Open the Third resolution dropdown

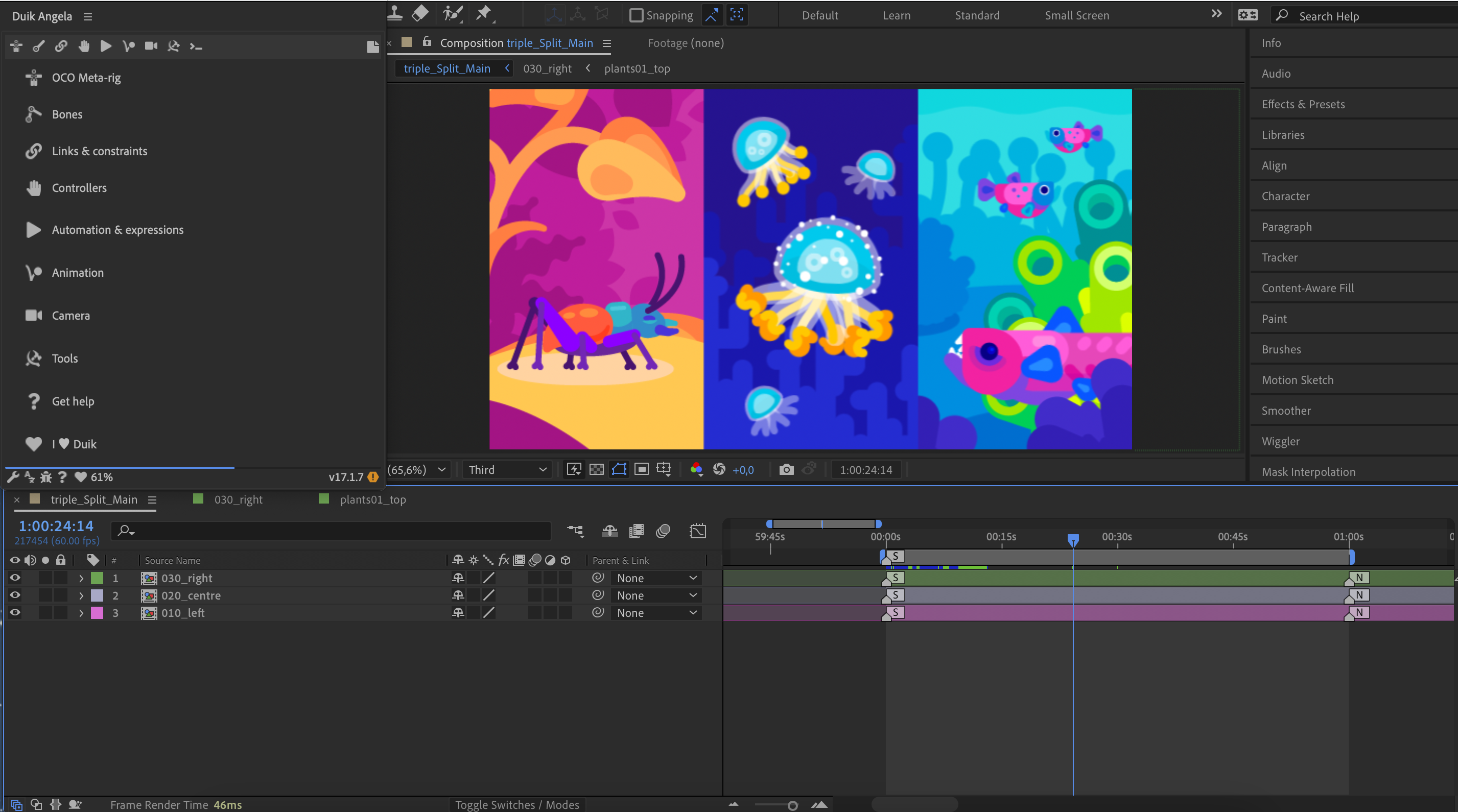[x=507, y=470]
